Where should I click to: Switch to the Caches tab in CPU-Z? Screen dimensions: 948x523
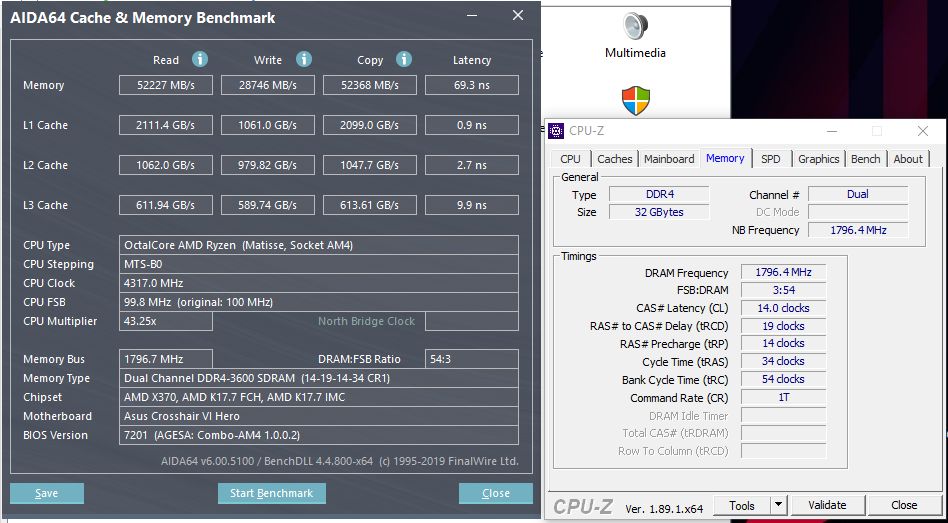point(614,159)
